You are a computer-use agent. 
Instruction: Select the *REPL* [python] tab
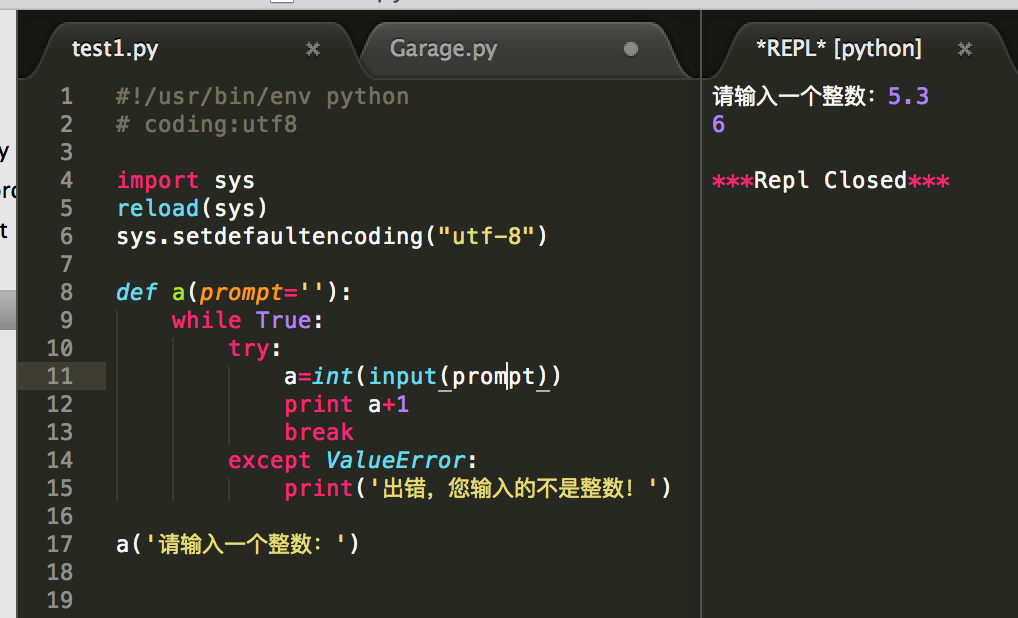[x=838, y=49]
